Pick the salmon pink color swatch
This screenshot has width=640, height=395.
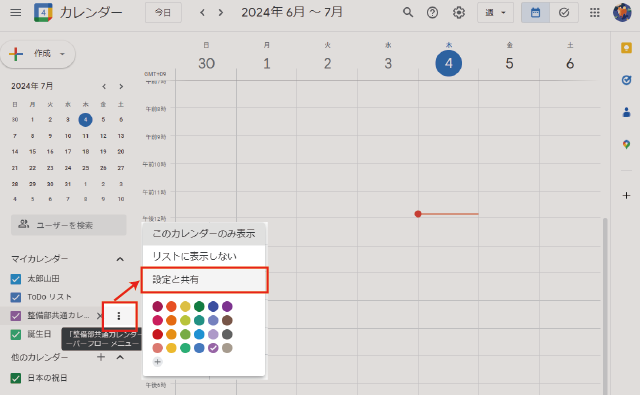point(158,348)
